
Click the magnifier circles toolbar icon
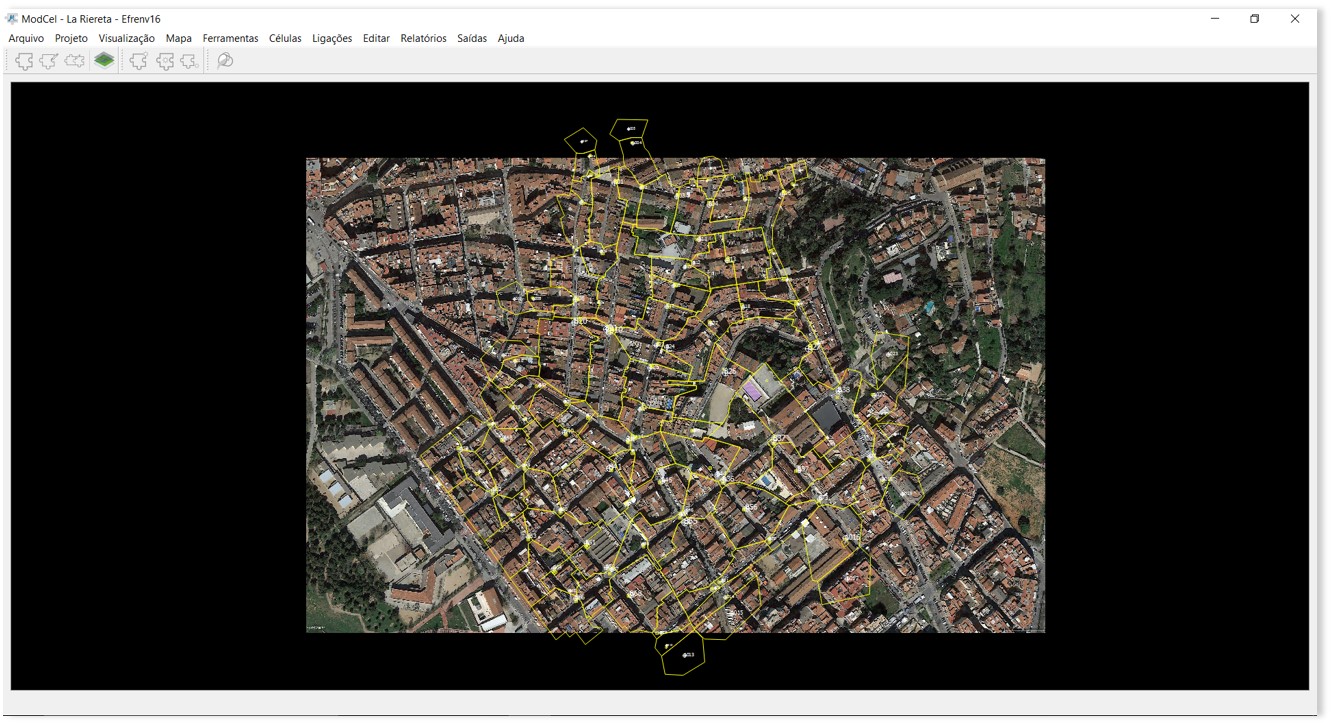[225, 61]
